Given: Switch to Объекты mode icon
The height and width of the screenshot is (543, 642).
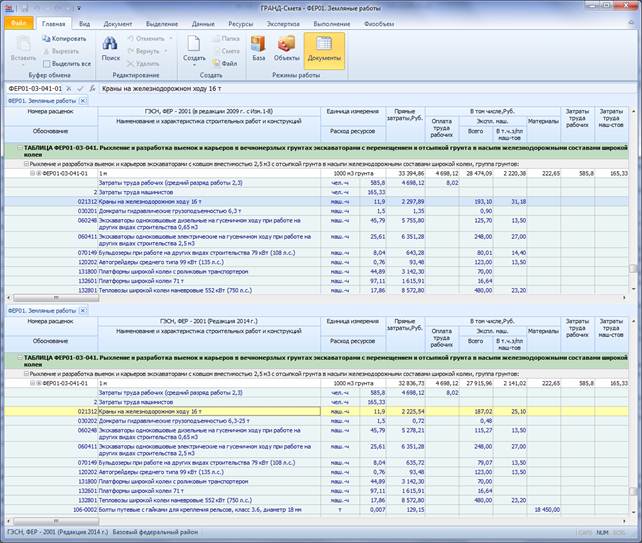Looking at the screenshot, I should tap(287, 46).
